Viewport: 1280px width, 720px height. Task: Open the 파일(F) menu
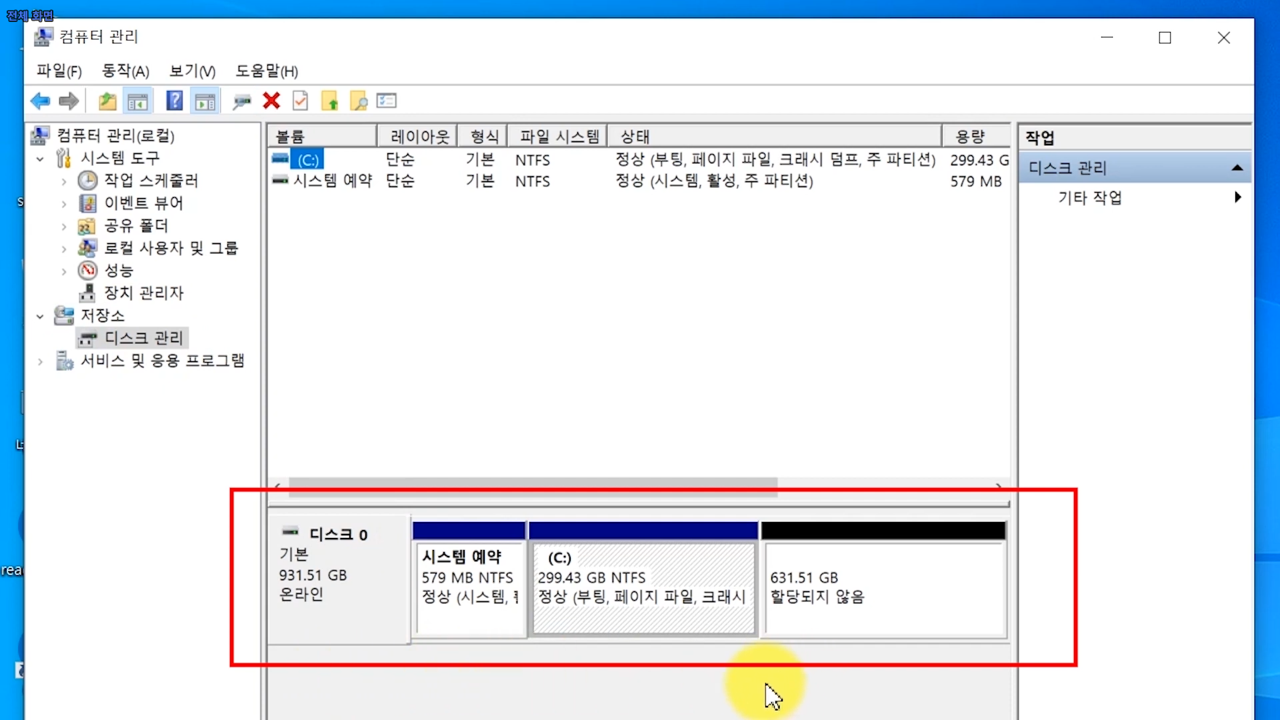tap(59, 71)
